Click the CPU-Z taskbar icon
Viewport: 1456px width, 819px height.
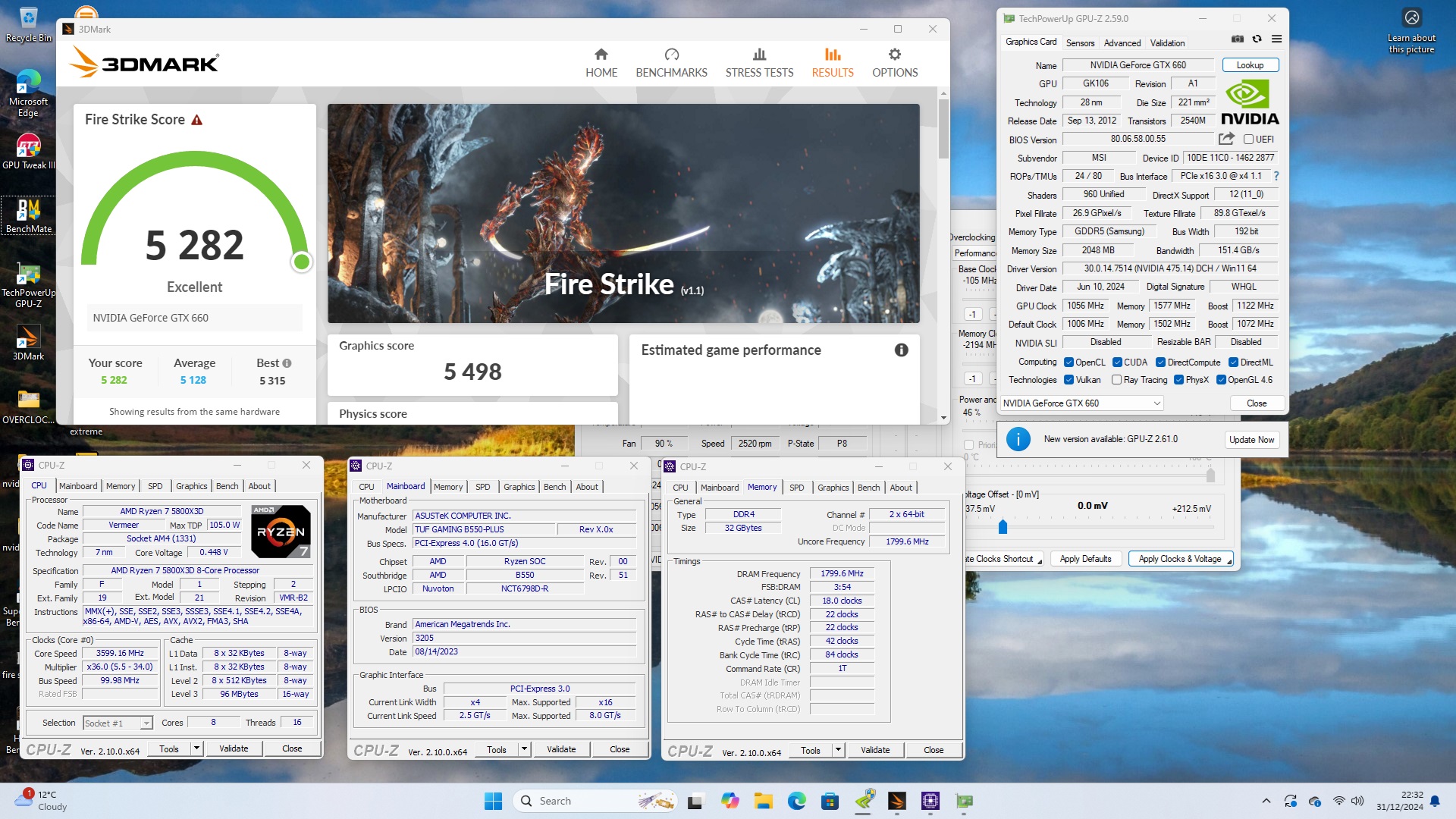[930, 801]
